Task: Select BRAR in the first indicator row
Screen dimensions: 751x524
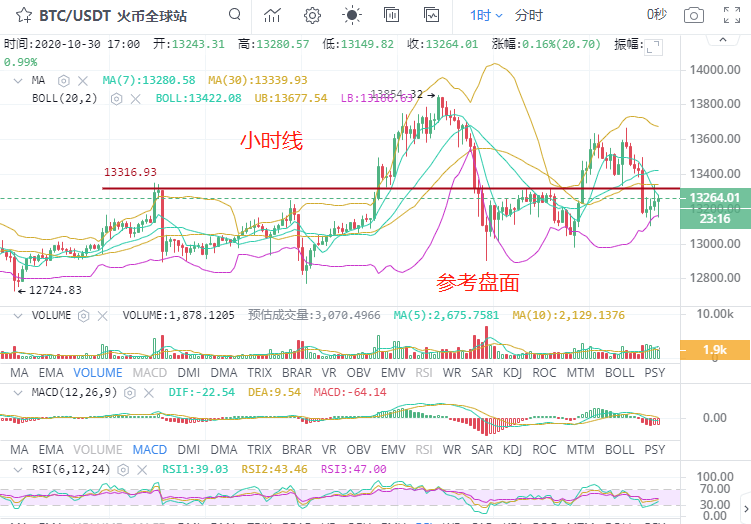Action: coord(296,373)
